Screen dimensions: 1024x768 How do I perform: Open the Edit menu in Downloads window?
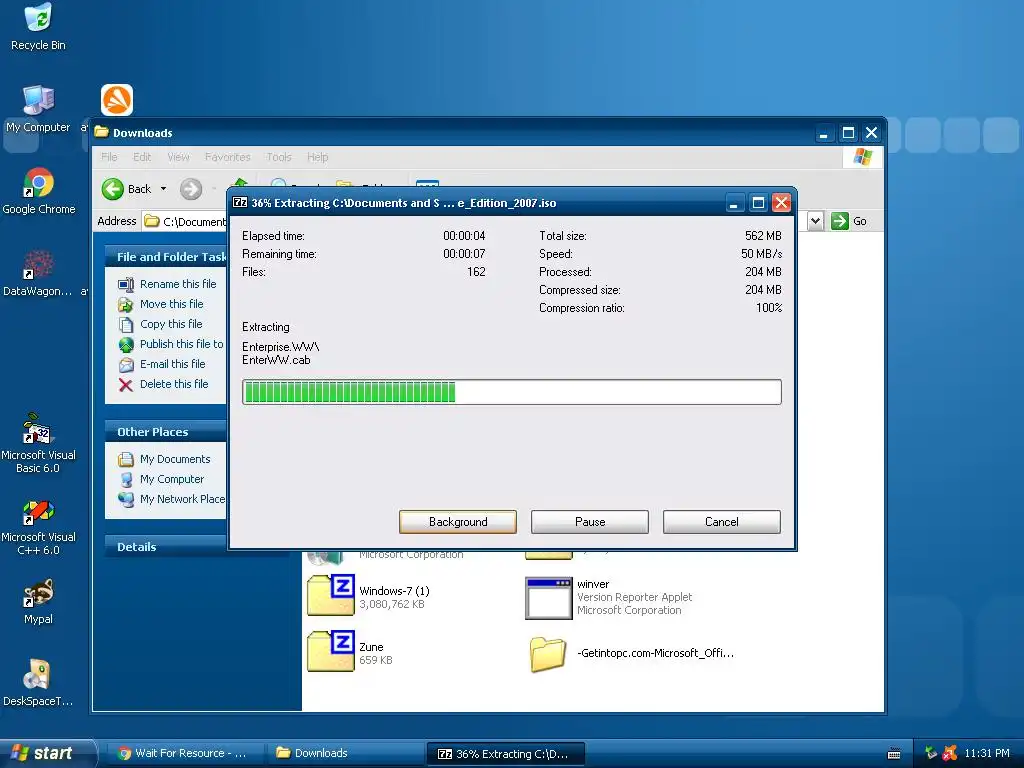(x=142, y=157)
